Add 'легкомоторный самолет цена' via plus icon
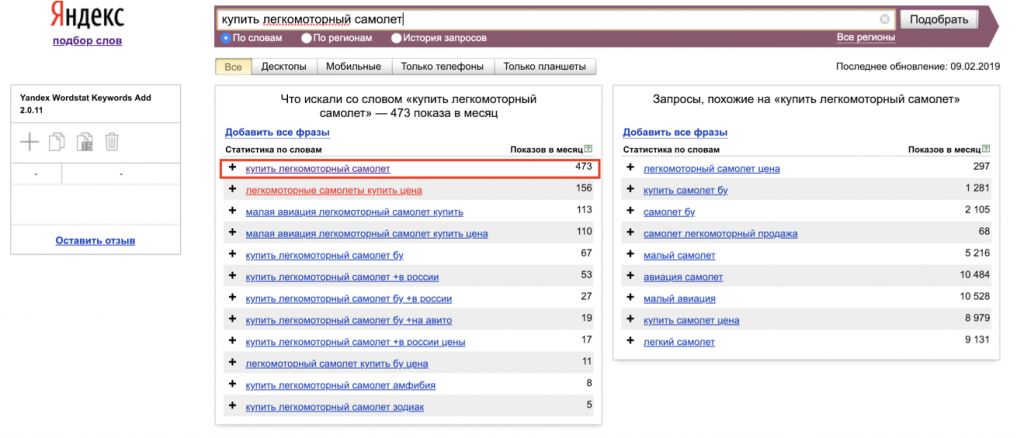 click(x=630, y=168)
